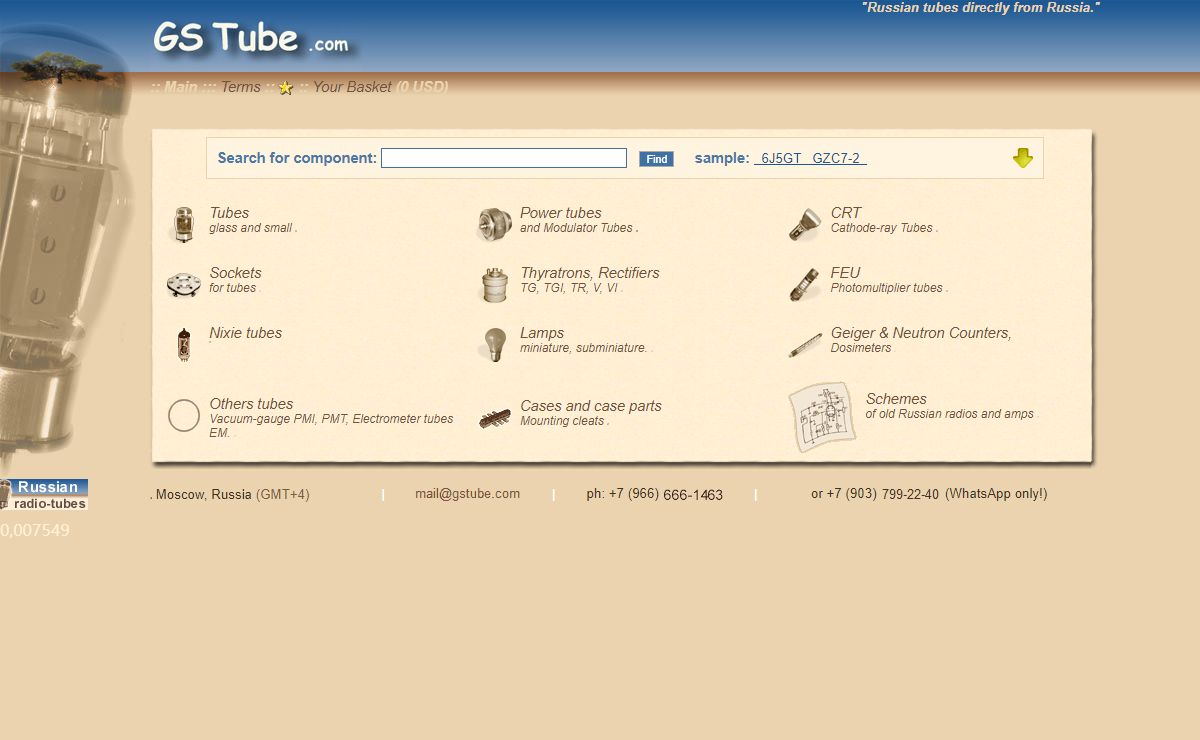This screenshot has height=740, width=1200.
Task: Open the Power tubes text link
Action: click(561, 213)
